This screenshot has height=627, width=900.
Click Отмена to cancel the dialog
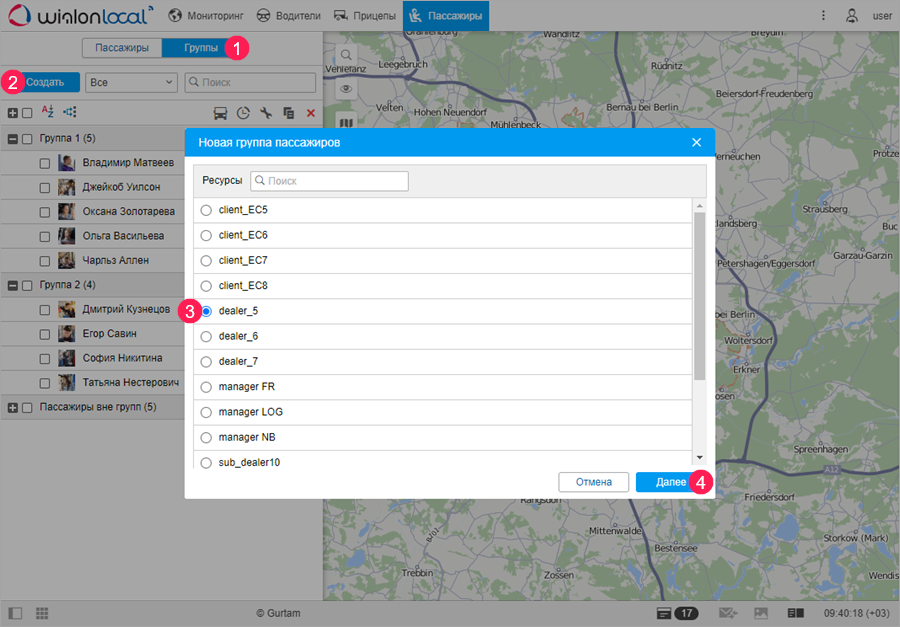click(593, 482)
